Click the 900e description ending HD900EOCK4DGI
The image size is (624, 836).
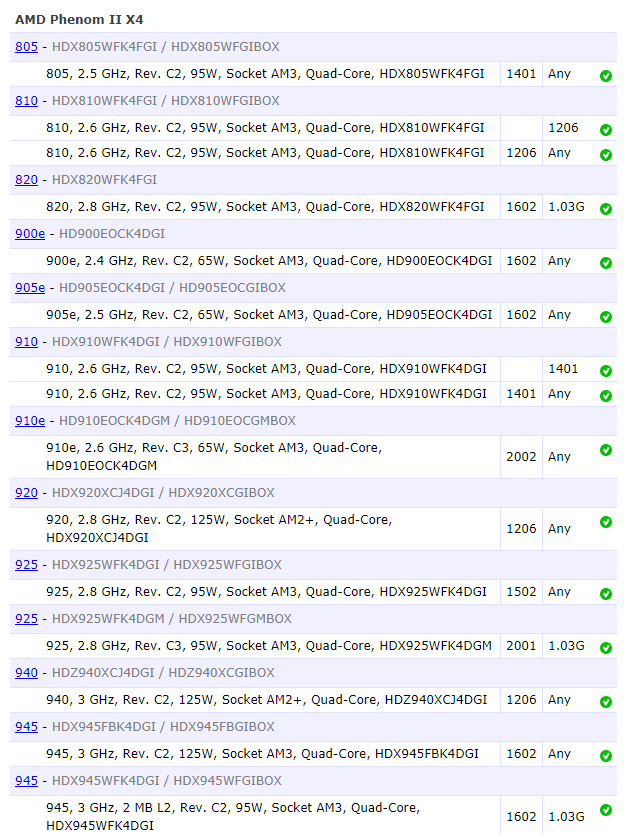pyautogui.click(x=269, y=260)
